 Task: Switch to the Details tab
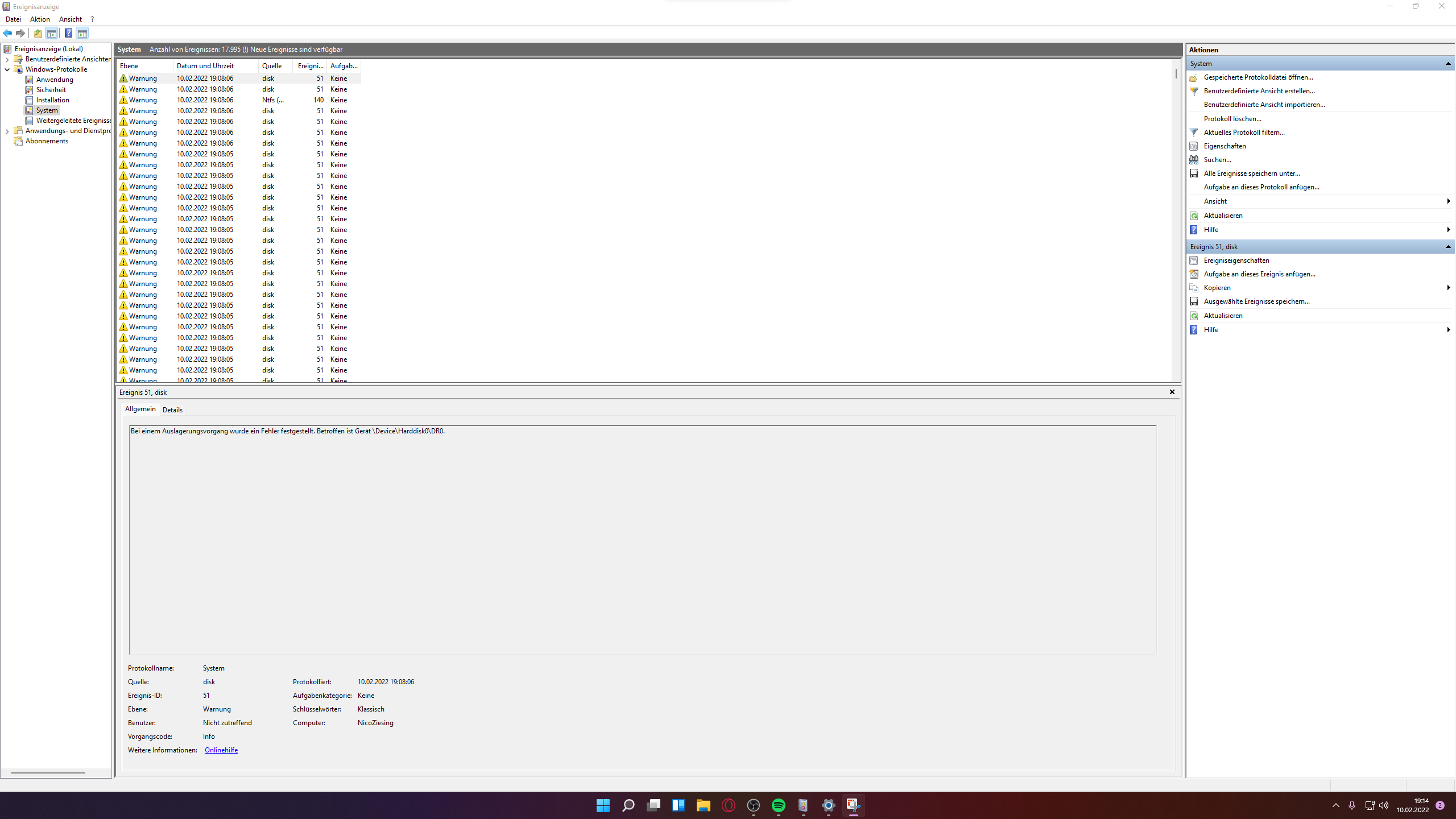coord(172,409)
